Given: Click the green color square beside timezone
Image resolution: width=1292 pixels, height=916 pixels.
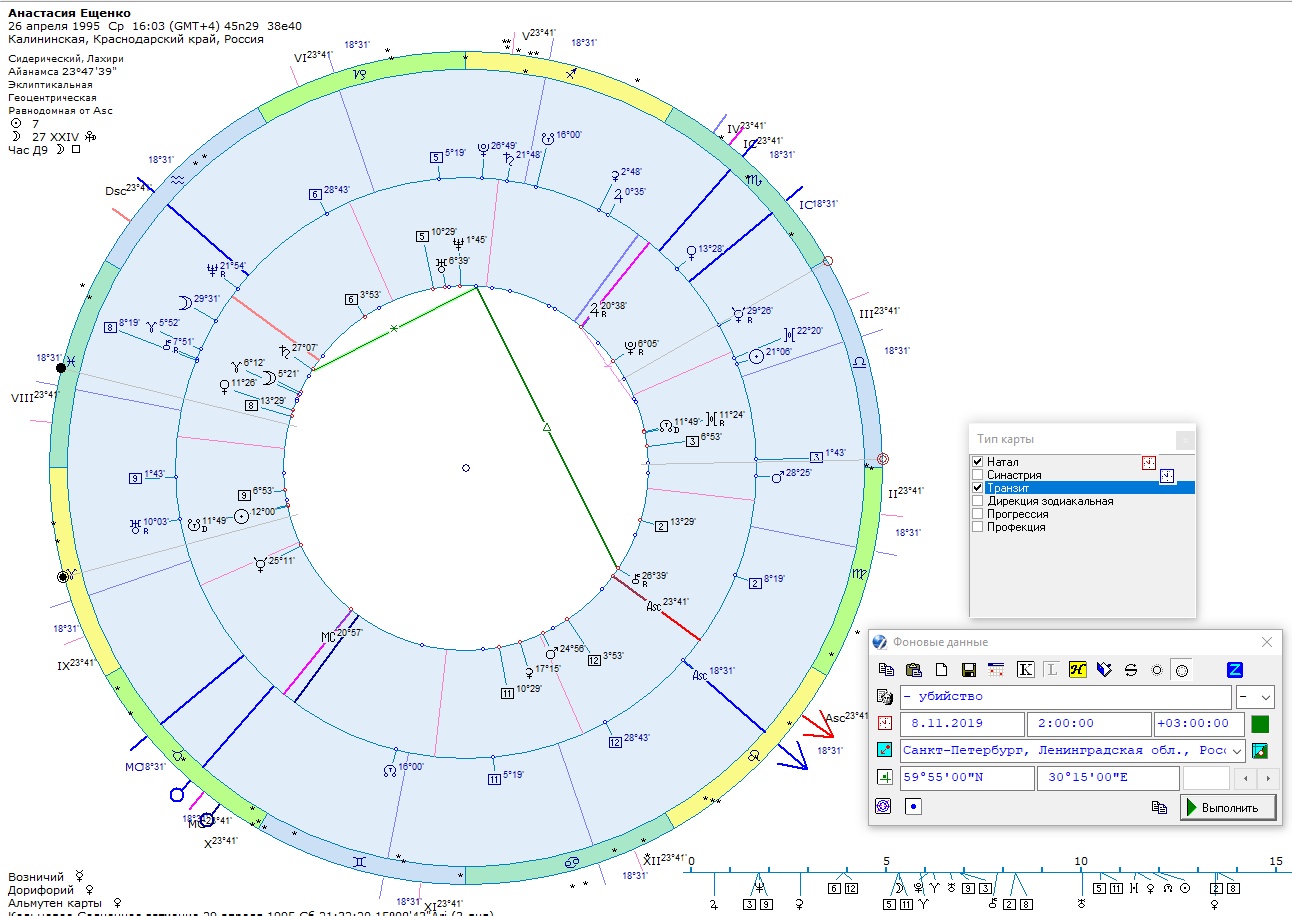Looking at the screenshot, I should [x=1260, y=724].
